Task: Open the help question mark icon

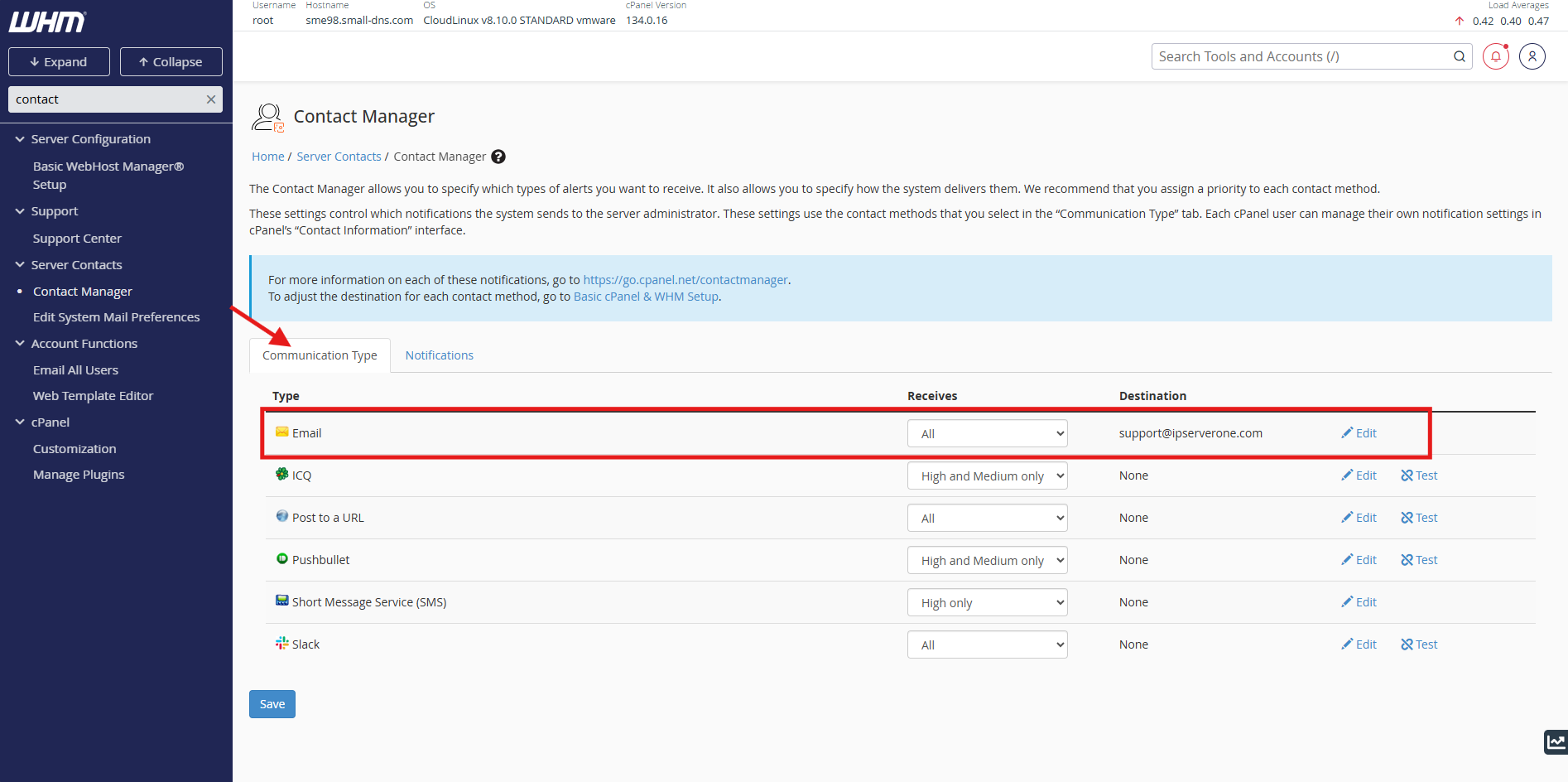Action: coord(498,157)
